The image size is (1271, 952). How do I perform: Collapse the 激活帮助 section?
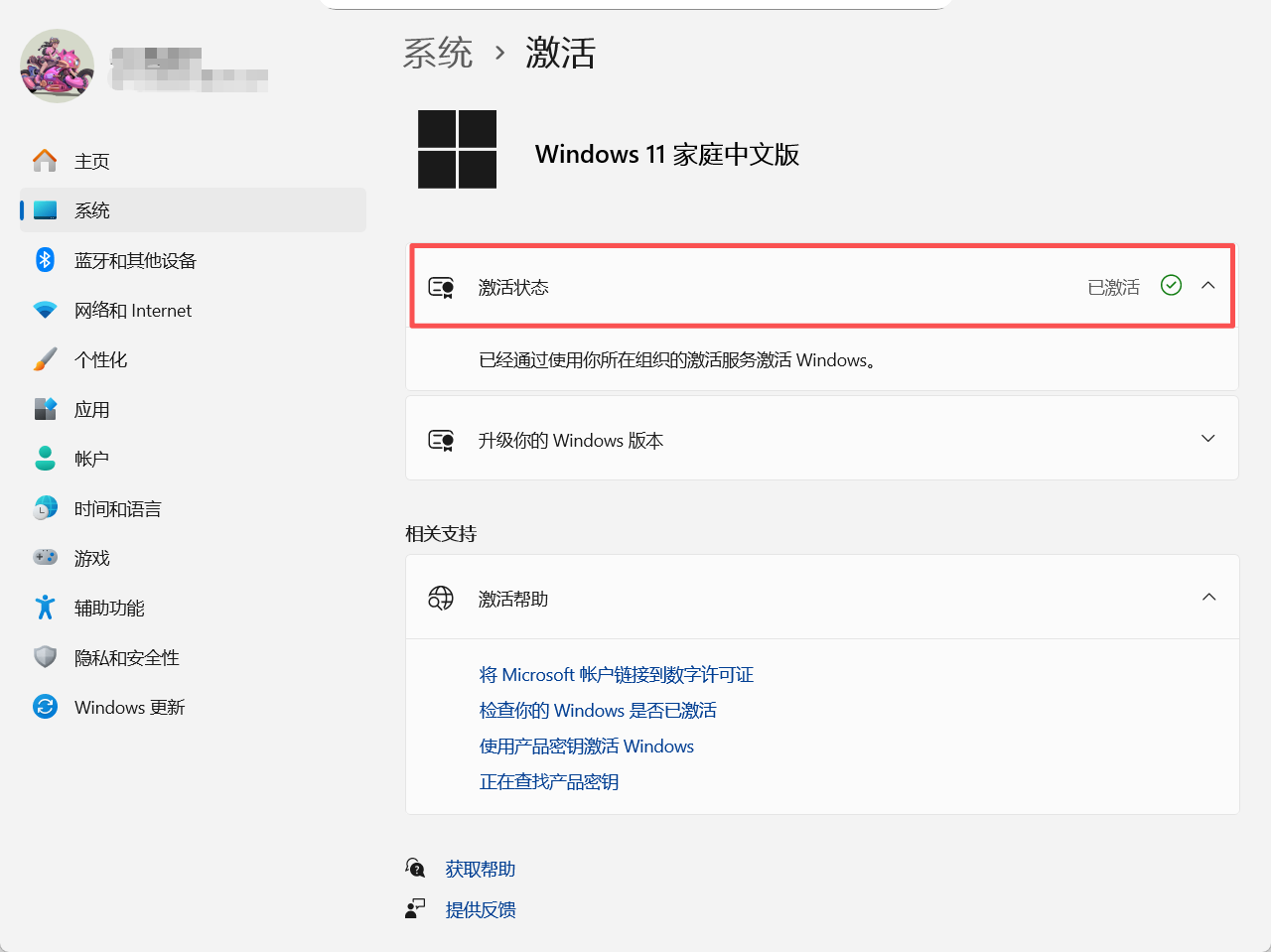1208,597
